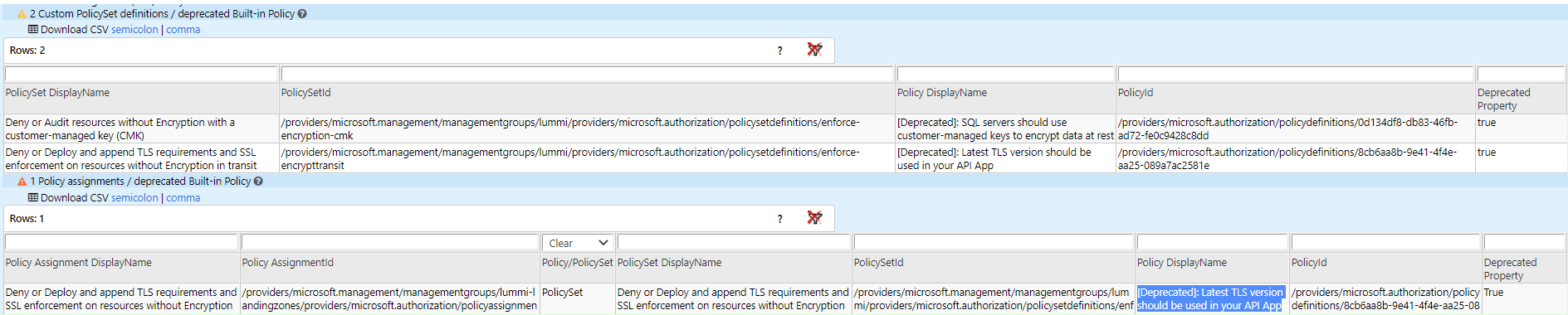Clear filters icon in the Rows: 1 bar

click(x=814, y=218)
